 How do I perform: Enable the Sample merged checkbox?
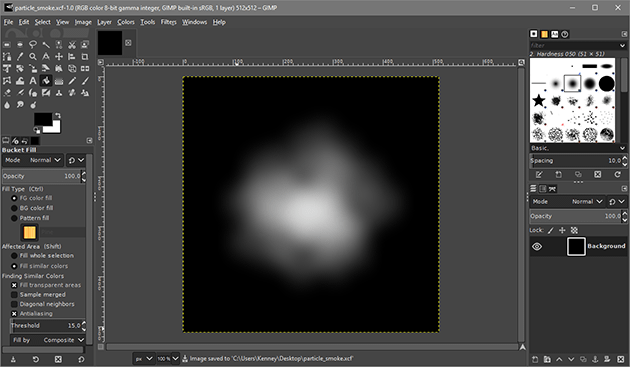click(14, 295)
